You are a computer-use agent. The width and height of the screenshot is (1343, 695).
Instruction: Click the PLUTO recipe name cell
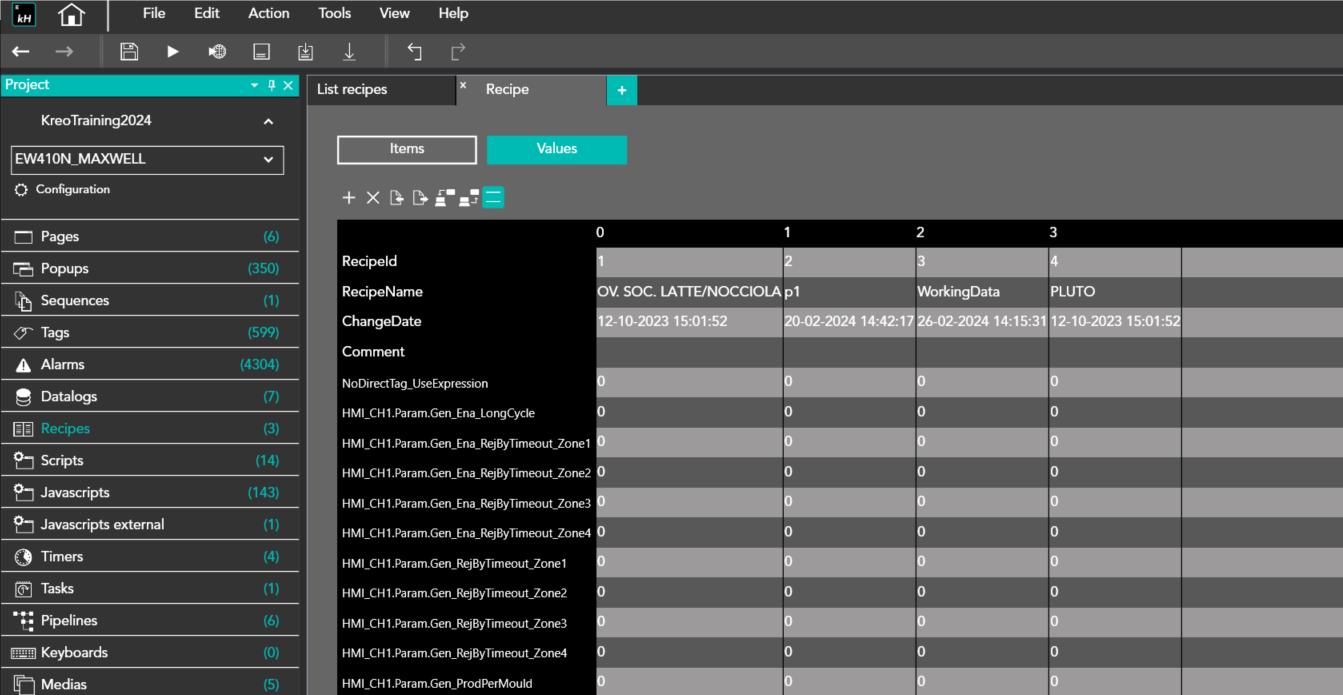1114,292
